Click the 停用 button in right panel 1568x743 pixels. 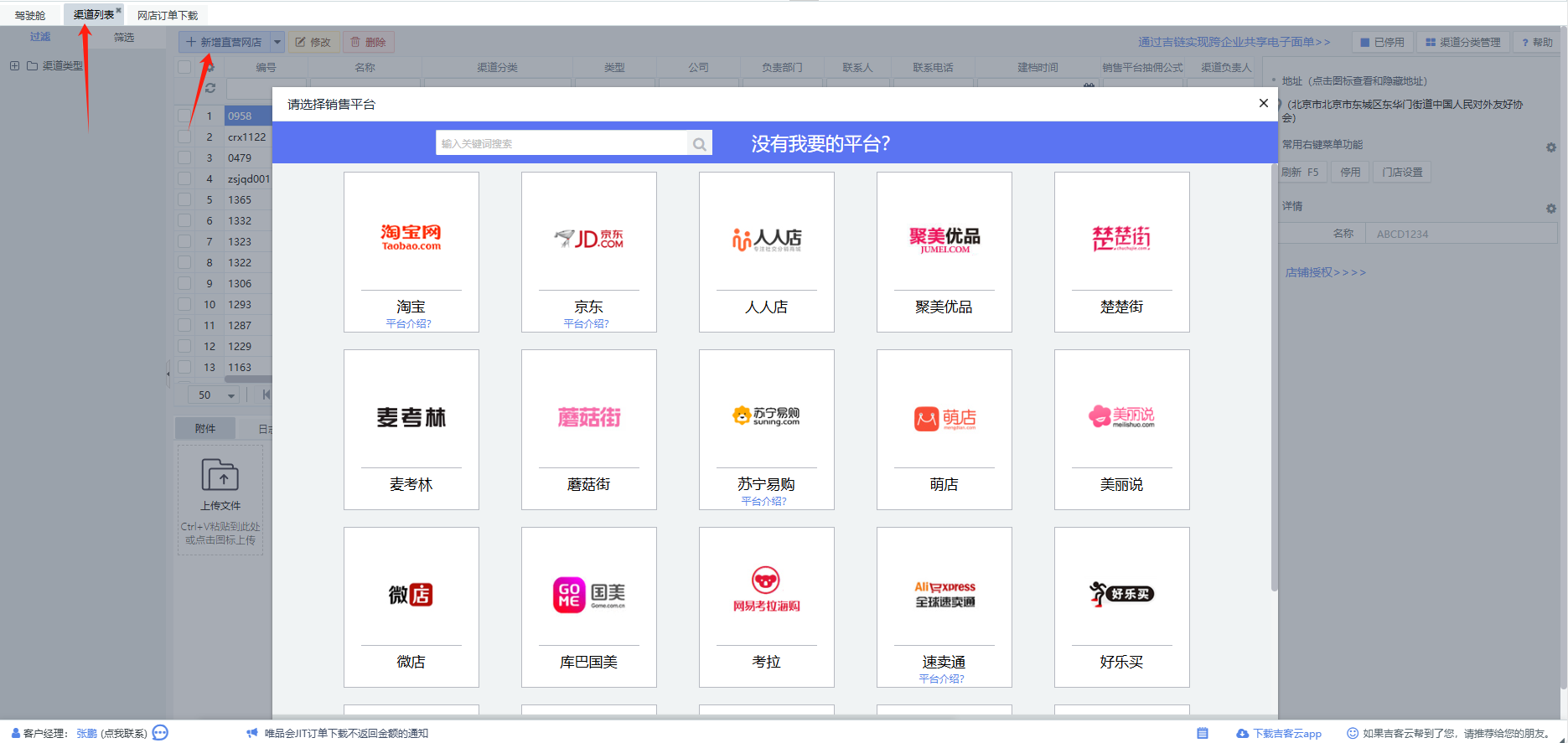[1350, 172]
